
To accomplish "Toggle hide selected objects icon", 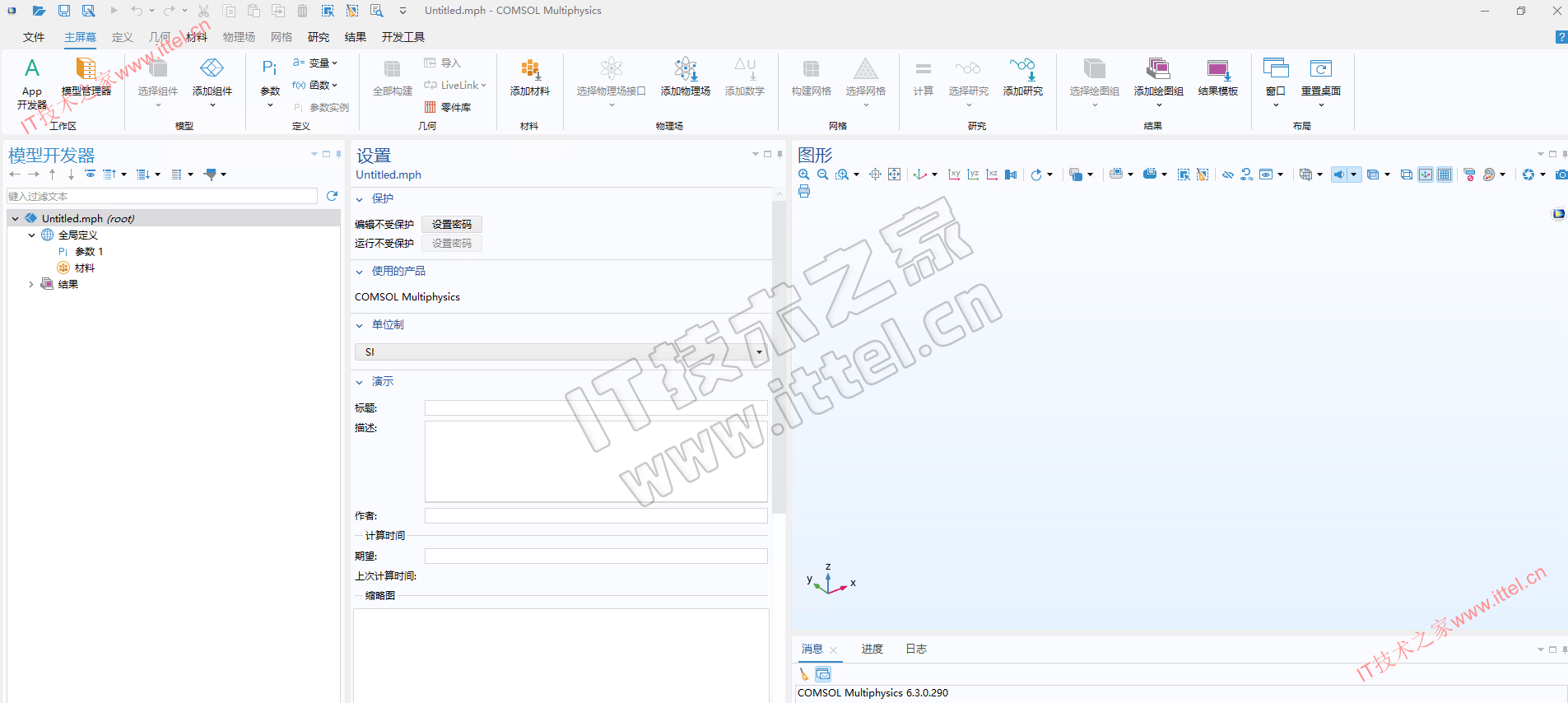I will pos(1228,175).
